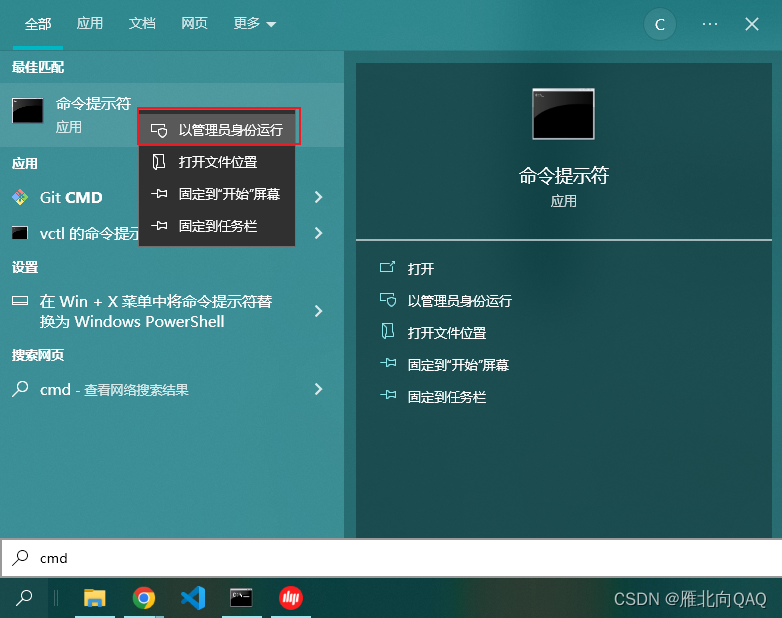Screen dimensions: 782x618
Task: Expand the Win + X setting arrow
Action: coord(319,311)
